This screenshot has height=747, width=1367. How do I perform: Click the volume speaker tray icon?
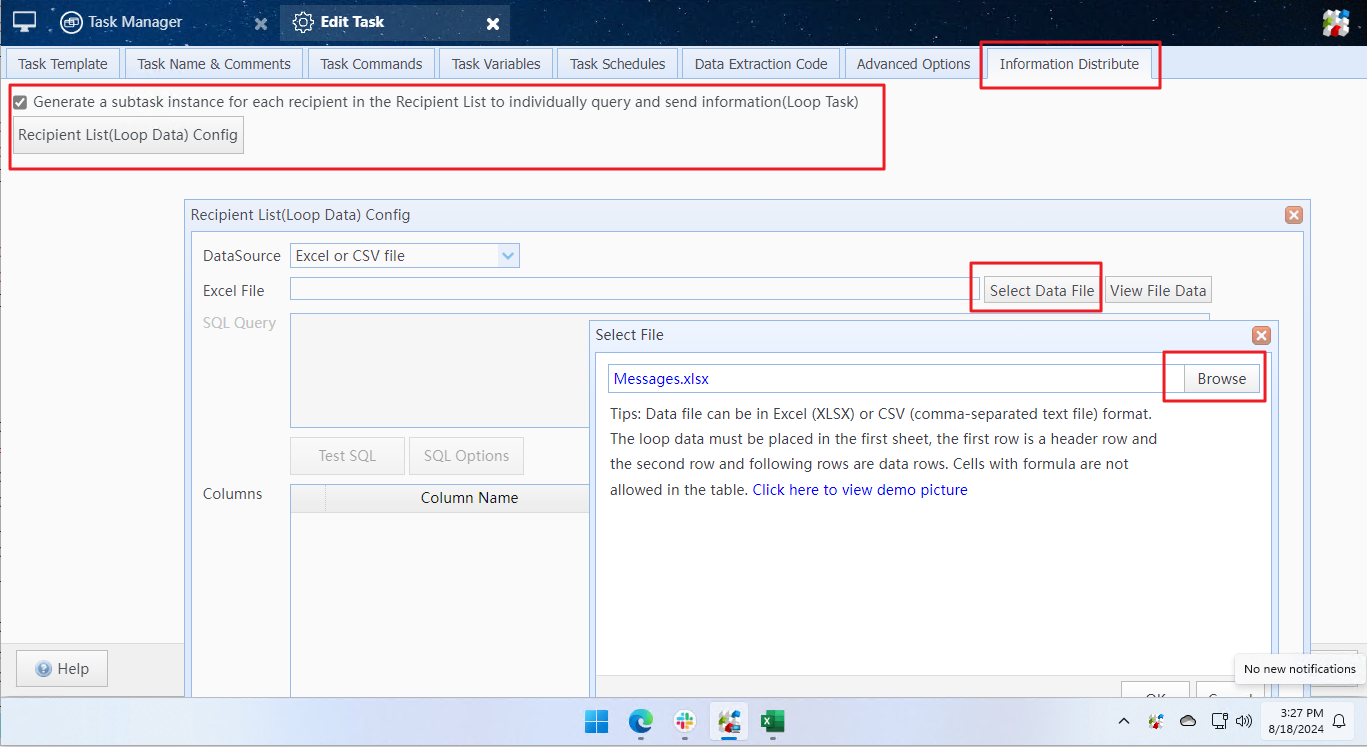pyautogui.click(x=1244, y=721)
